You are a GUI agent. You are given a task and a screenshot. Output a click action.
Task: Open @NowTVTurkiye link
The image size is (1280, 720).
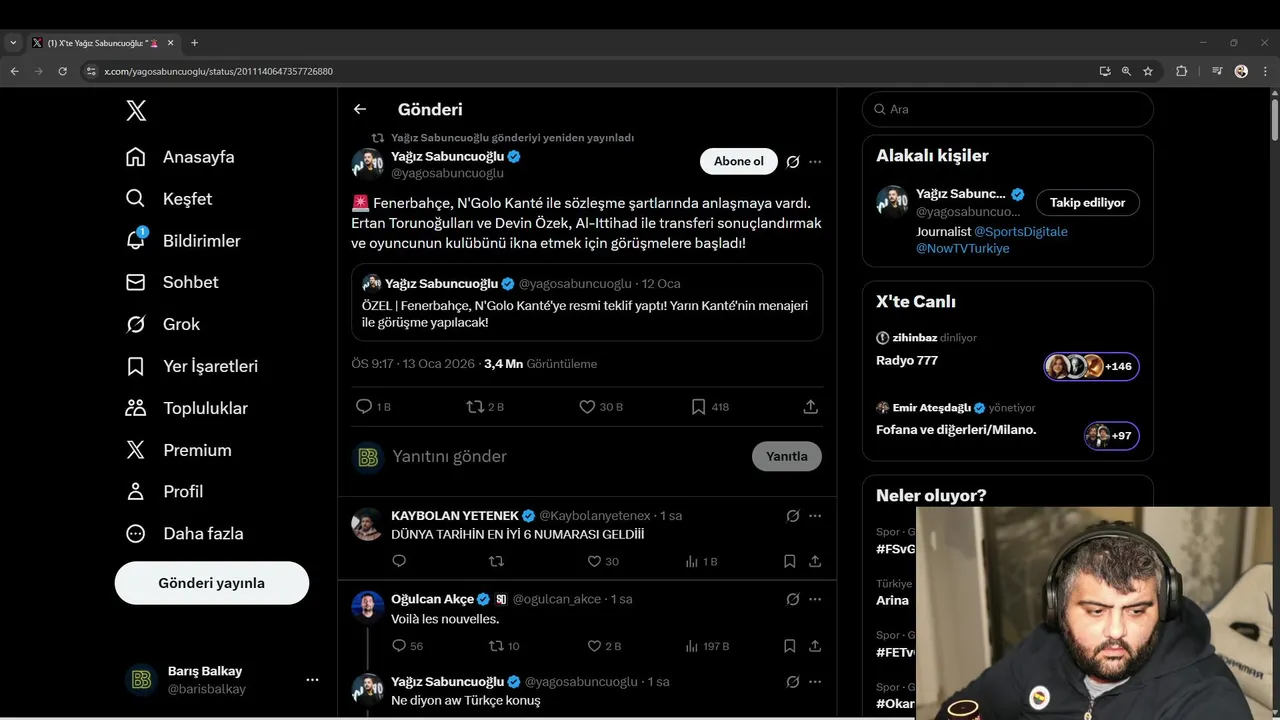pos(963,248)
